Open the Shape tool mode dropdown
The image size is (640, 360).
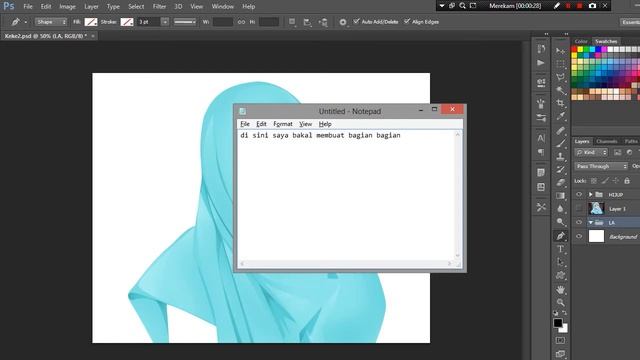(x=51, y=22)
